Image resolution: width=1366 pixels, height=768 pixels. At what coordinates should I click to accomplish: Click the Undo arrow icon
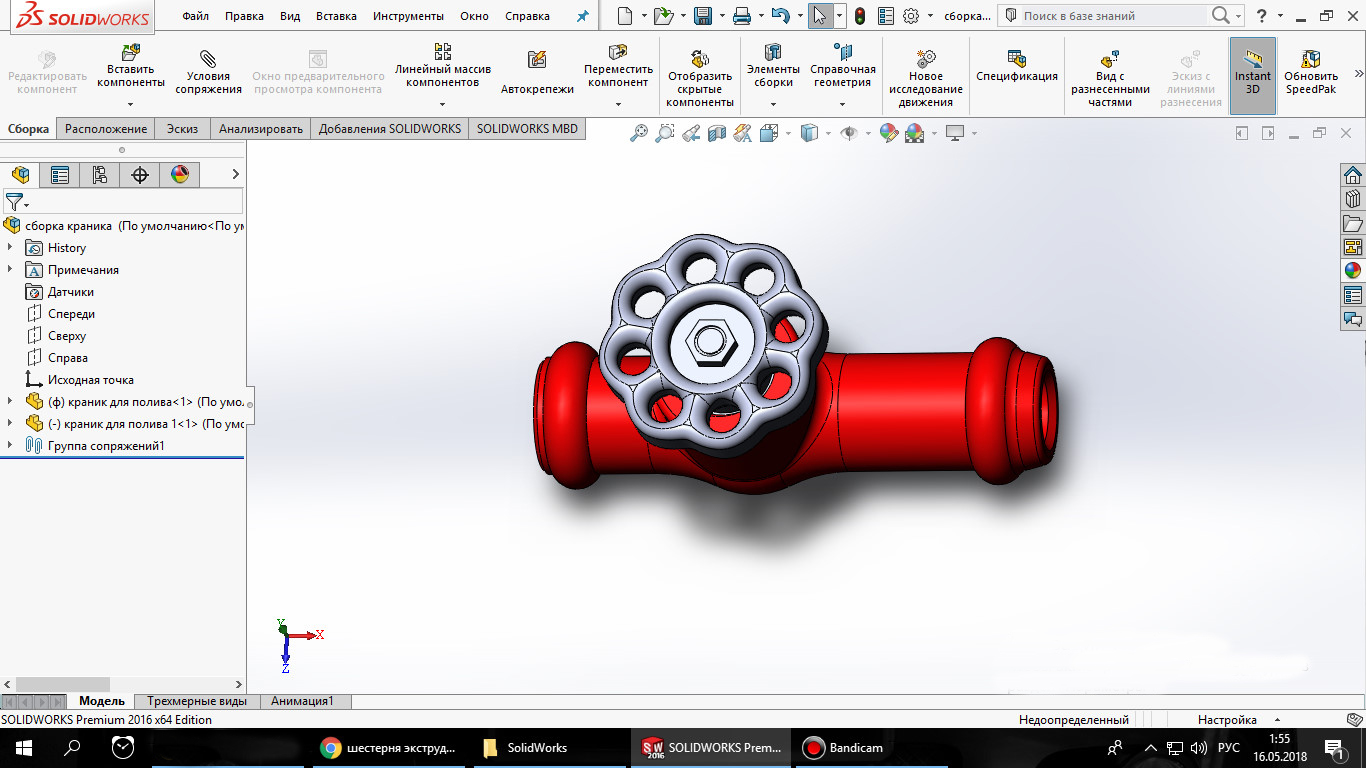point(781,16)
